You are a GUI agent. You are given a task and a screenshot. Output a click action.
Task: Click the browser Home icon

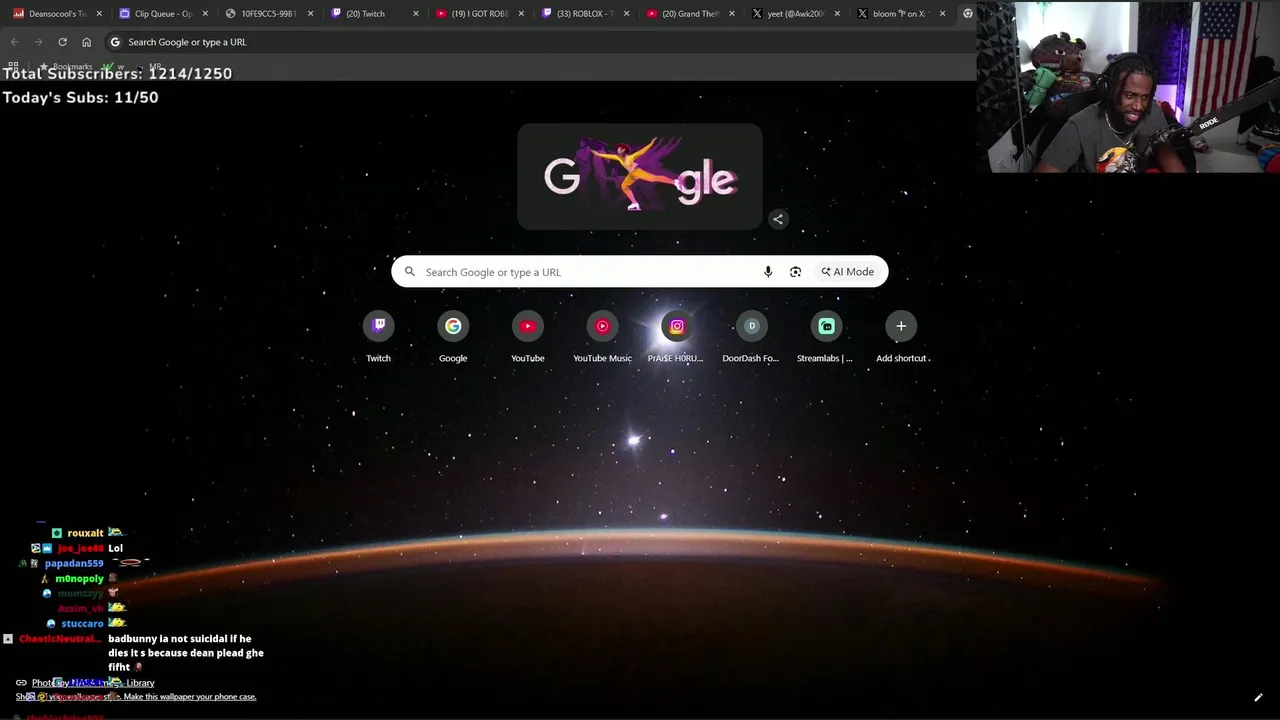[86, 42]
